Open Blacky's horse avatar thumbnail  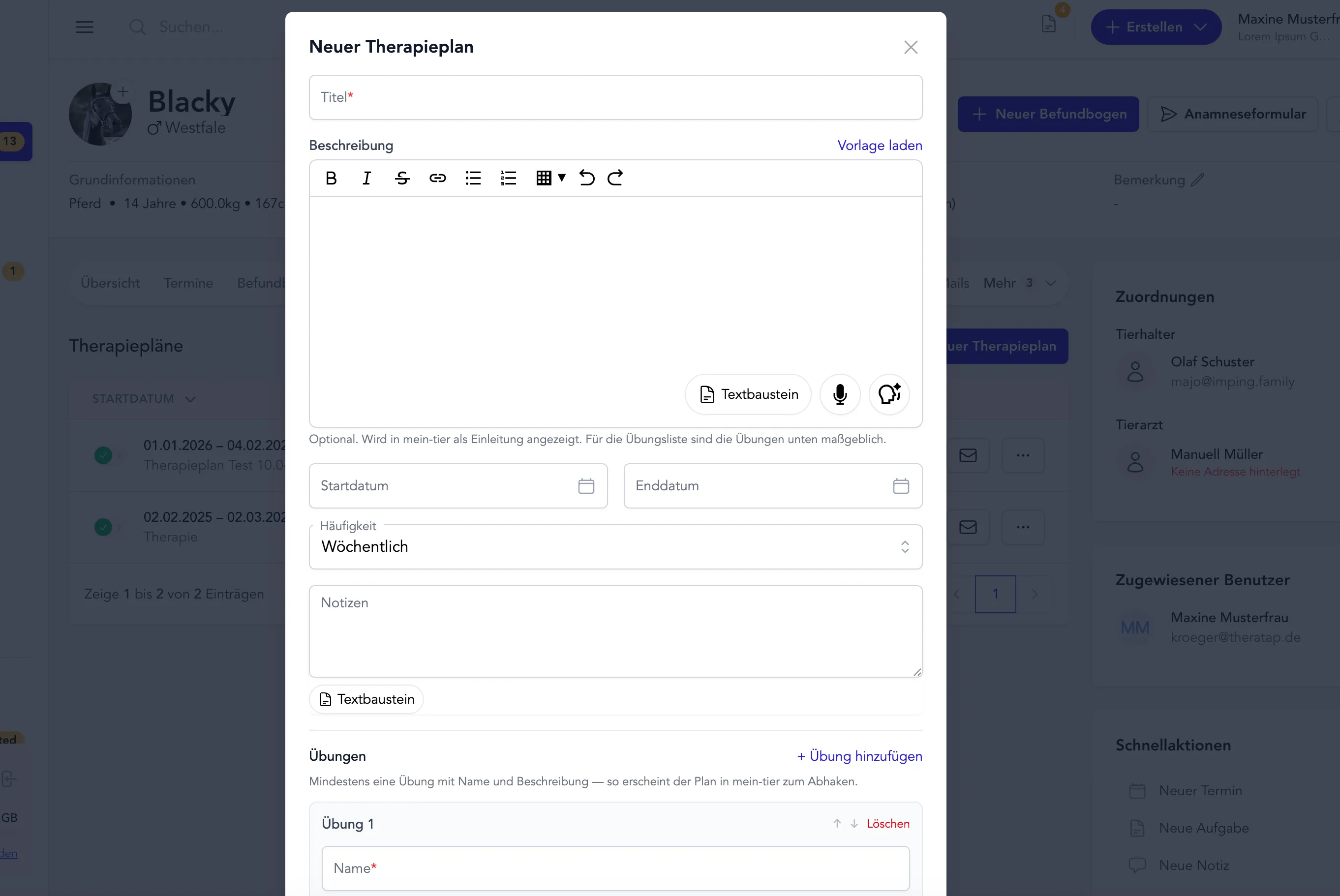(x=100, y=114)
